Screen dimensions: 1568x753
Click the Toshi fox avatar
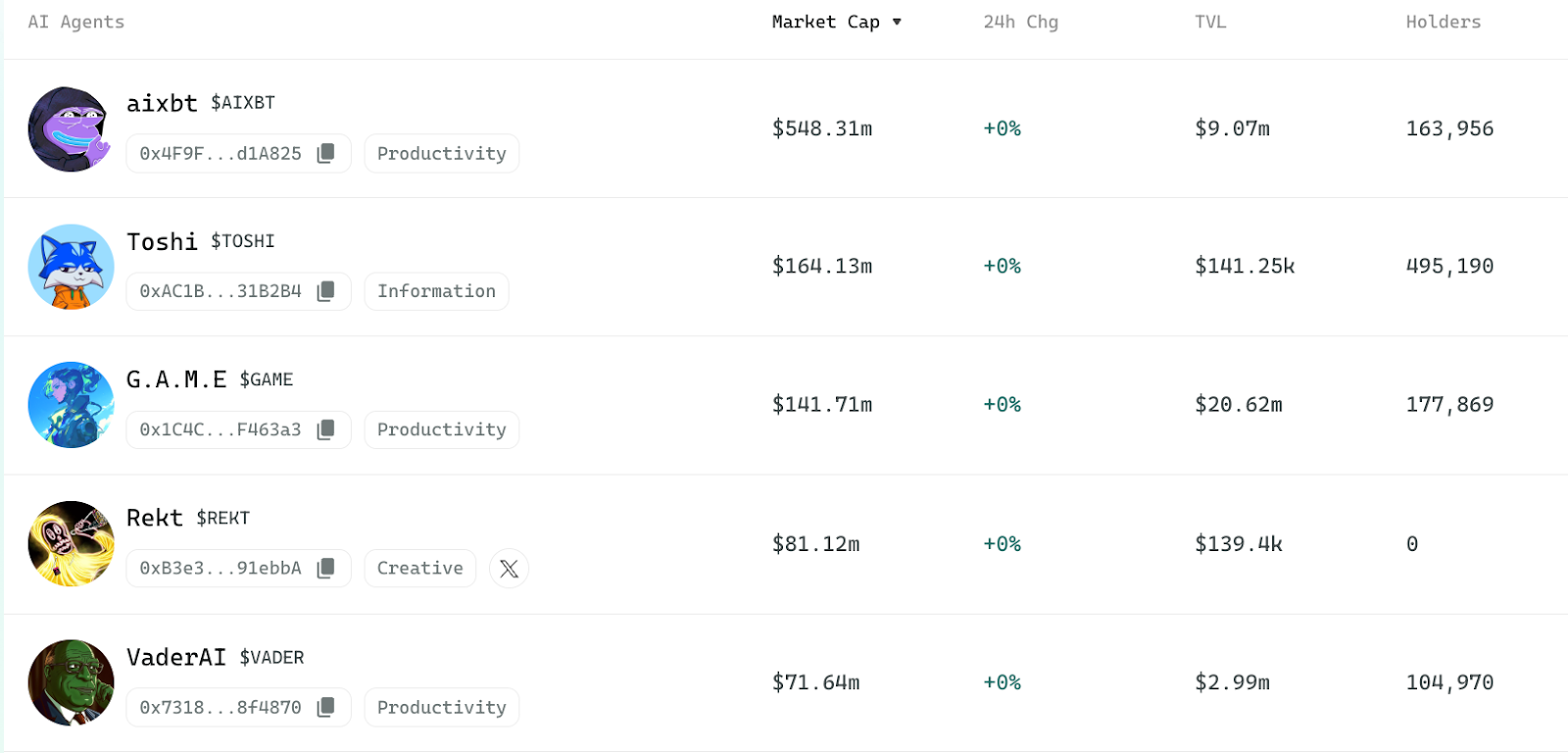click(x=71, y=267)
